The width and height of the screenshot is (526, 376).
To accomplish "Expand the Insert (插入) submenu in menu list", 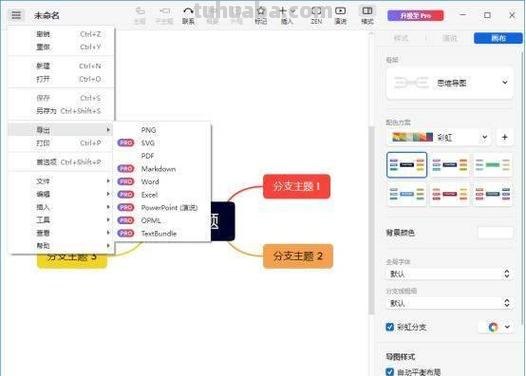I will click(61, 207).
